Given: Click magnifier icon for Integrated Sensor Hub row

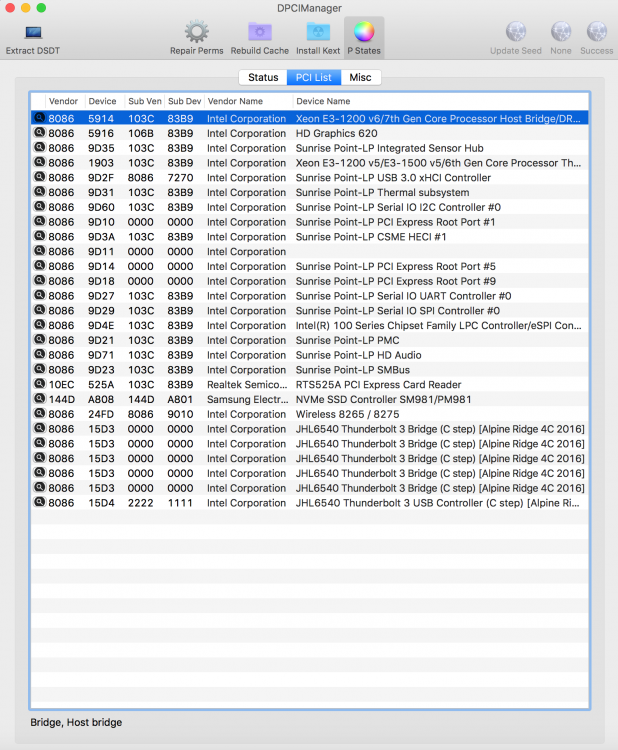Looking at the screenshot, I should point(39,148).
